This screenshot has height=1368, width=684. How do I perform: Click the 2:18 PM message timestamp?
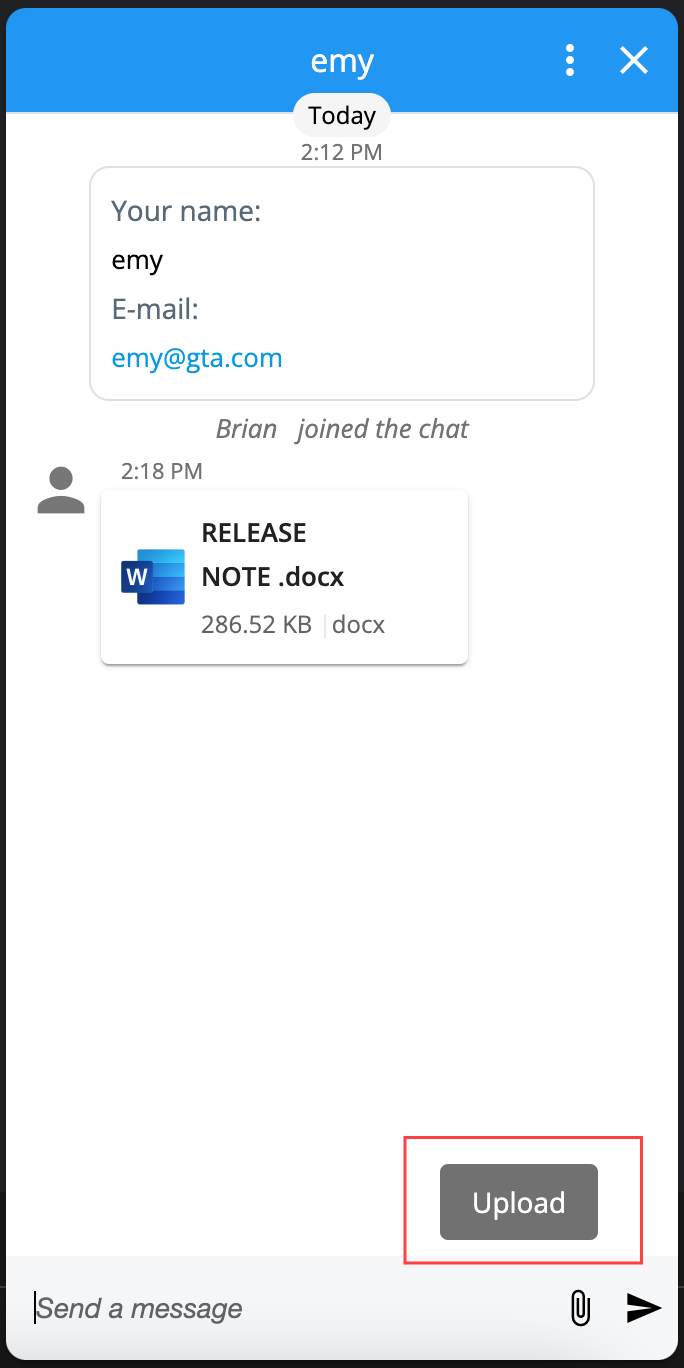pos(162,470)
